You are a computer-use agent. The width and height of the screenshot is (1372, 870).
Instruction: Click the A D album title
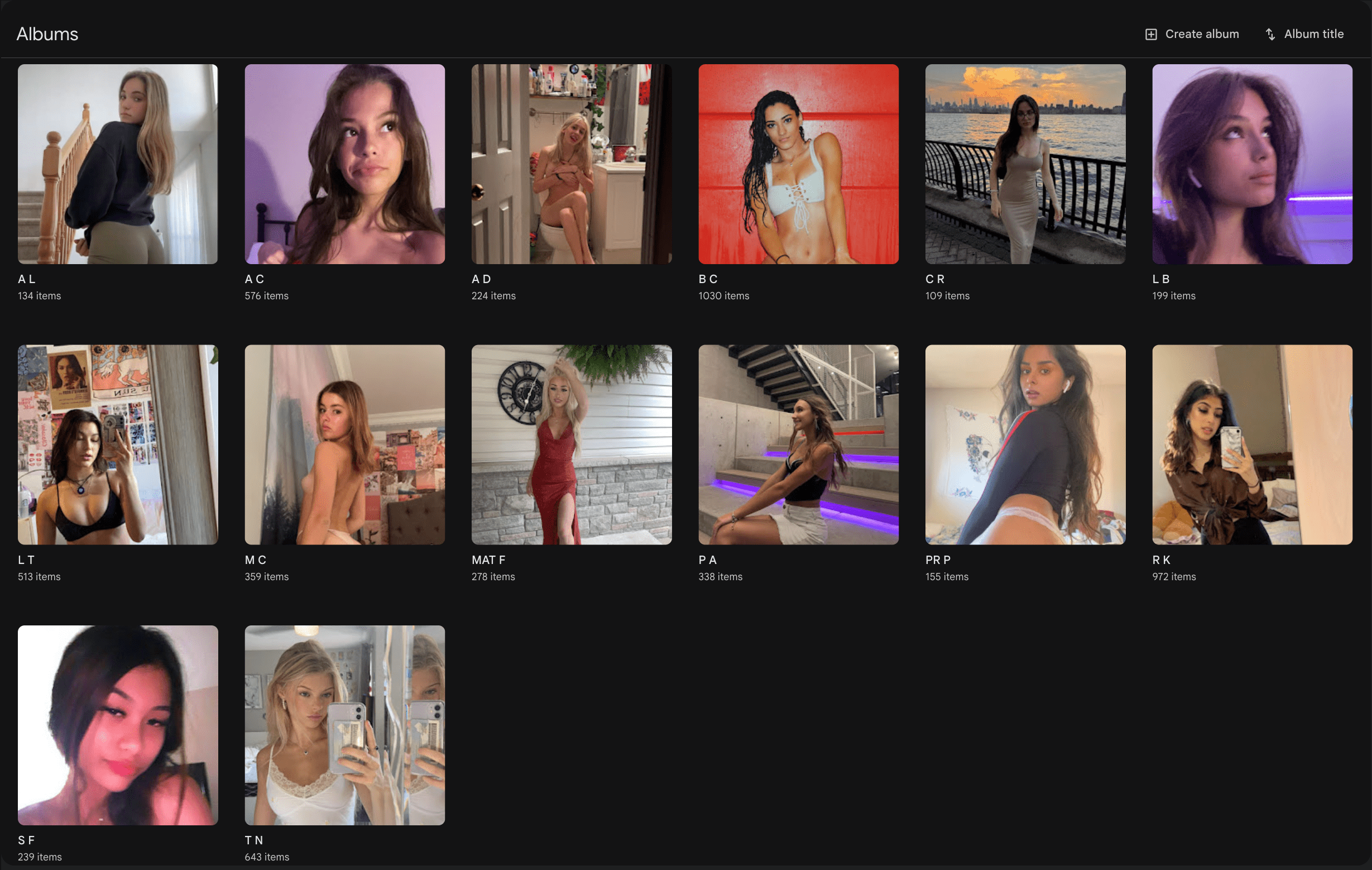point(481,279)
